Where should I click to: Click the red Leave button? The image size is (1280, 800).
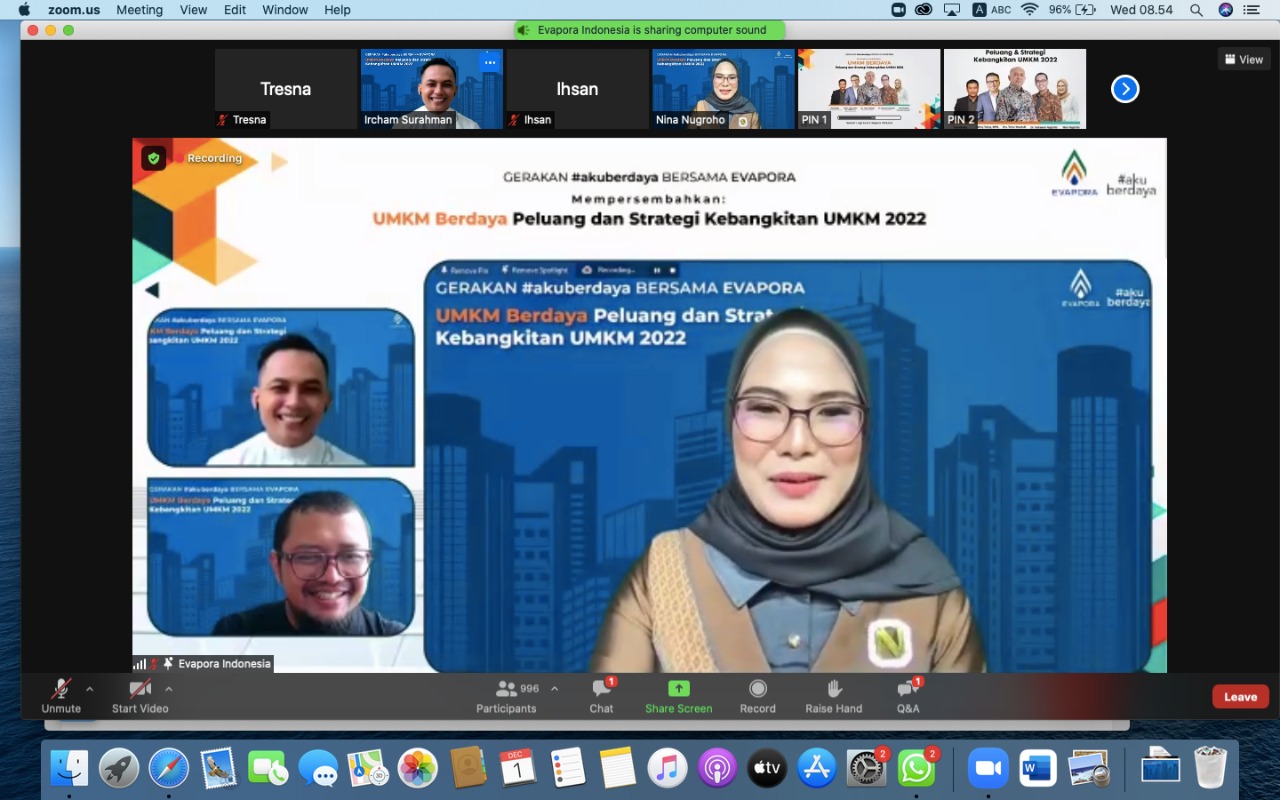tap(1240, 696)
